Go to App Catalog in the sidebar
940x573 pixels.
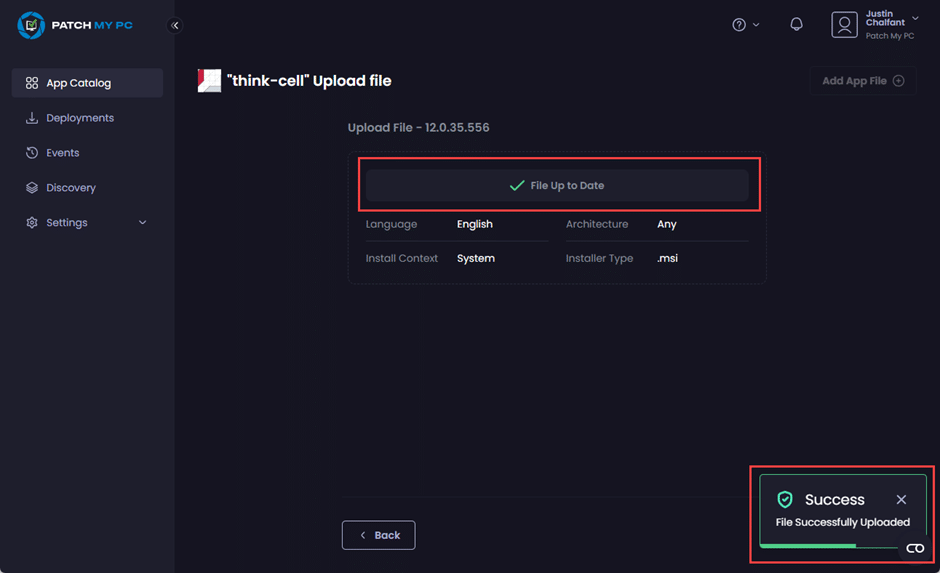78,83
